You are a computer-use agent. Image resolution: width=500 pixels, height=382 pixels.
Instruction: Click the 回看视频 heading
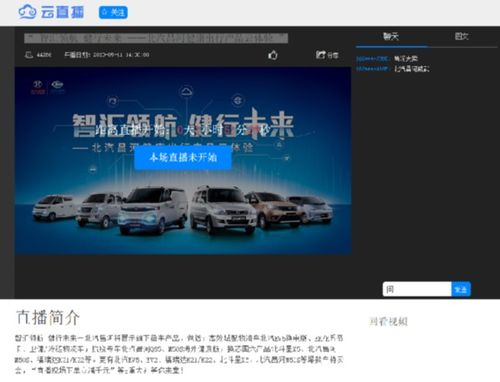pyautogui.click(x=388, y=321)
